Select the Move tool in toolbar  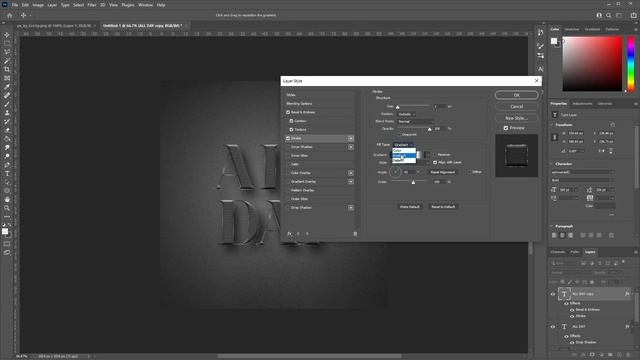[x=7, y=35]
